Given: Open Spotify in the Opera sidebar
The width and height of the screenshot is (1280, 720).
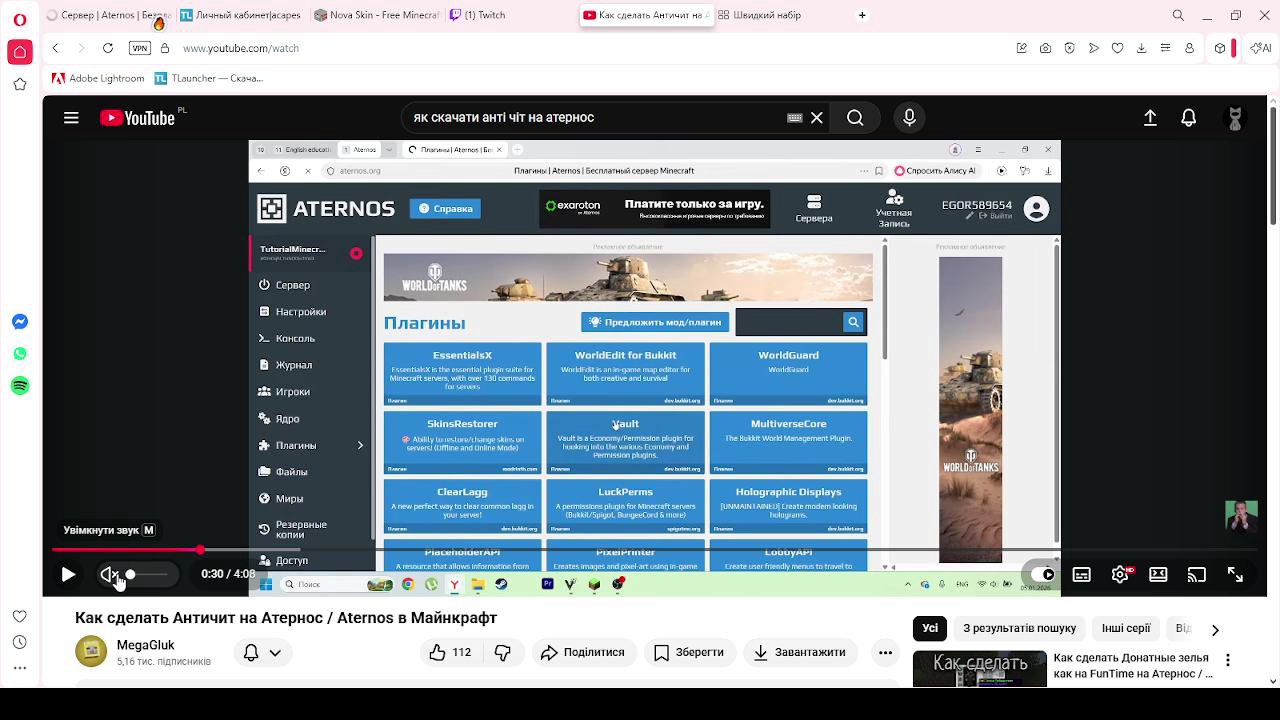Looking at the screenshot, I should 20,386.
